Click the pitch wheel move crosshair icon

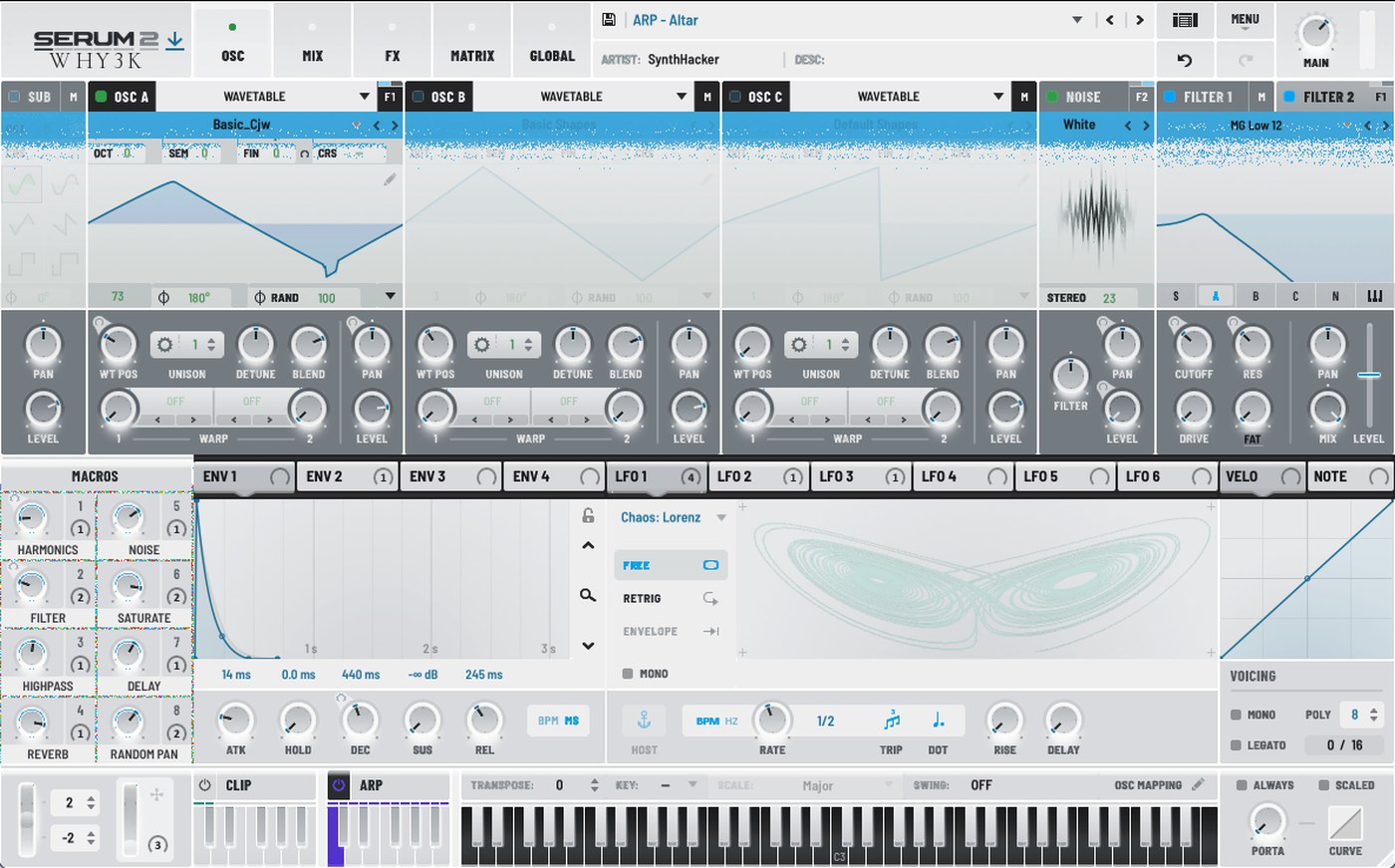click(x=156, y=794)
